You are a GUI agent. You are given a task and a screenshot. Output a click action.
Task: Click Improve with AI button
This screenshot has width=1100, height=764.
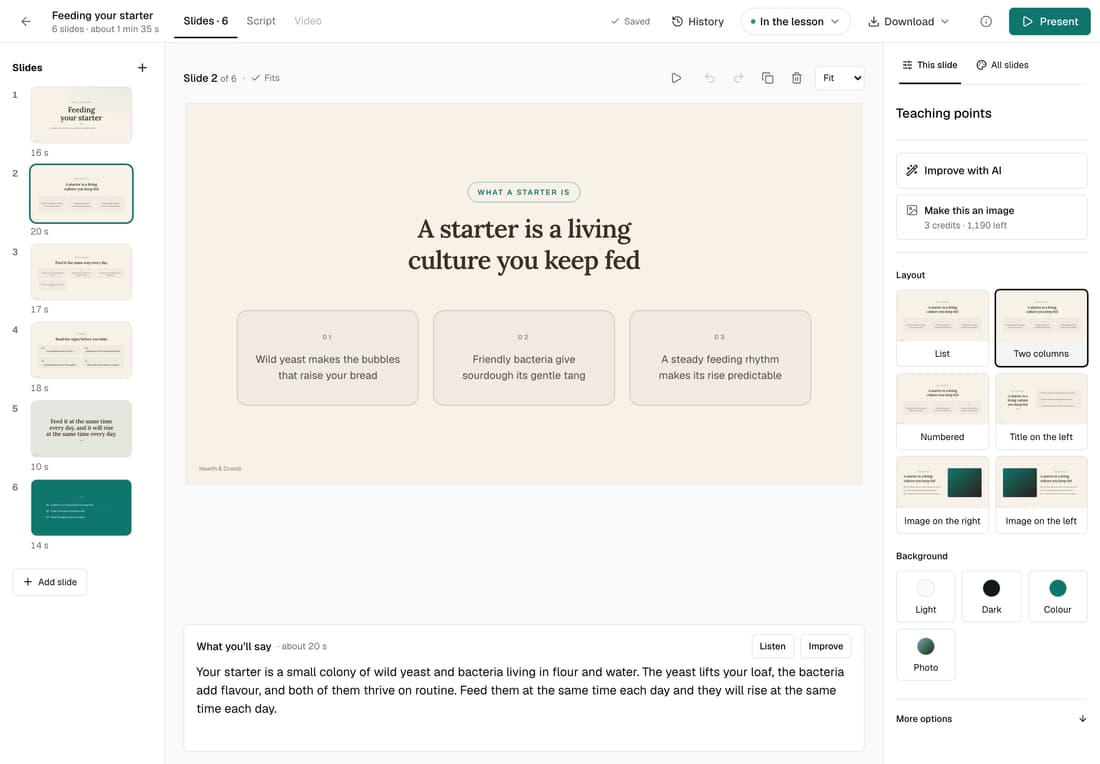click(x=991, y=170)
